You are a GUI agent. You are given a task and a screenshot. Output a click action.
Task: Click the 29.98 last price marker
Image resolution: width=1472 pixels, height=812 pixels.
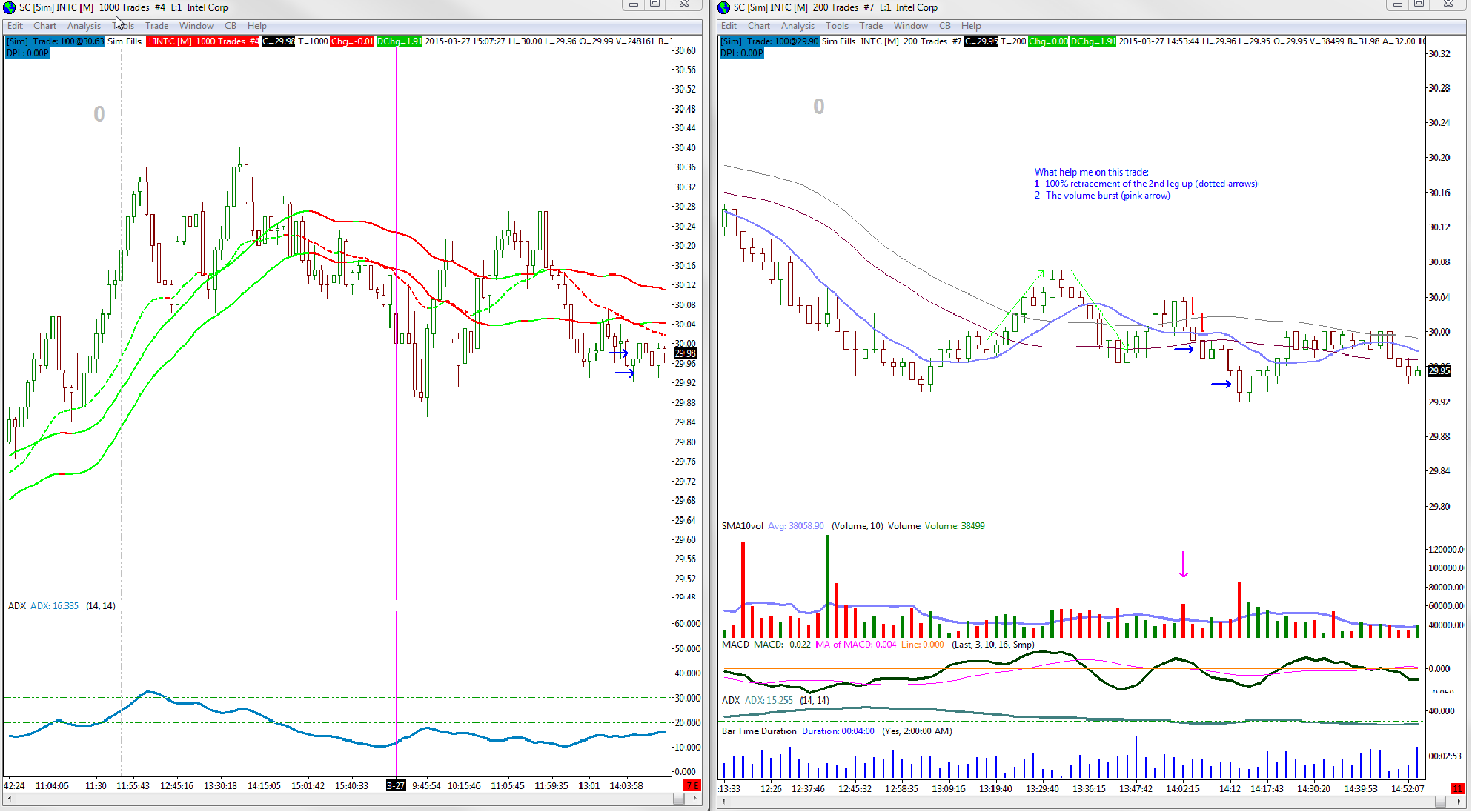(x=686, y=353)
